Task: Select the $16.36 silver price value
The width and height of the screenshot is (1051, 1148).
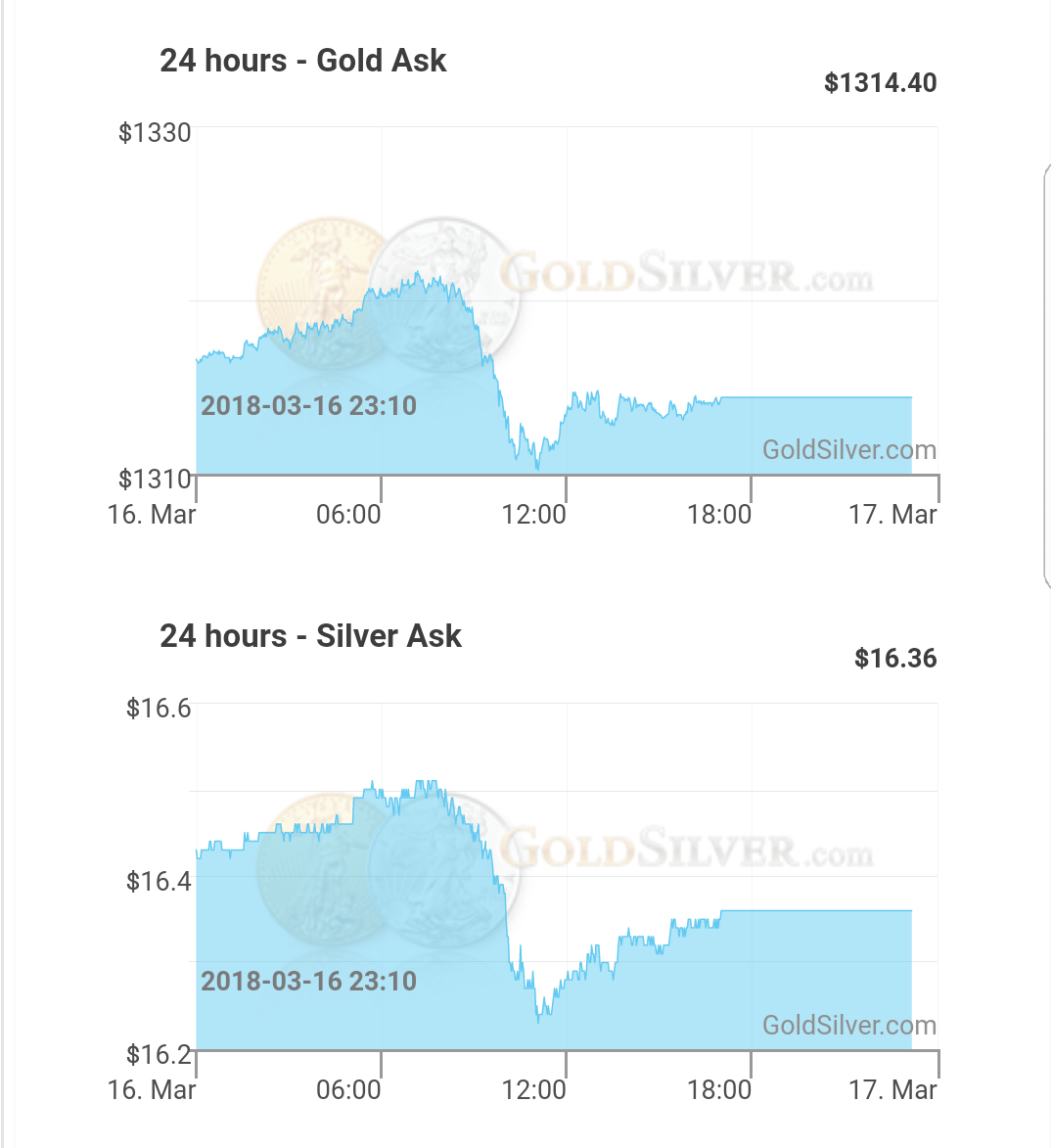Action: 895,659
